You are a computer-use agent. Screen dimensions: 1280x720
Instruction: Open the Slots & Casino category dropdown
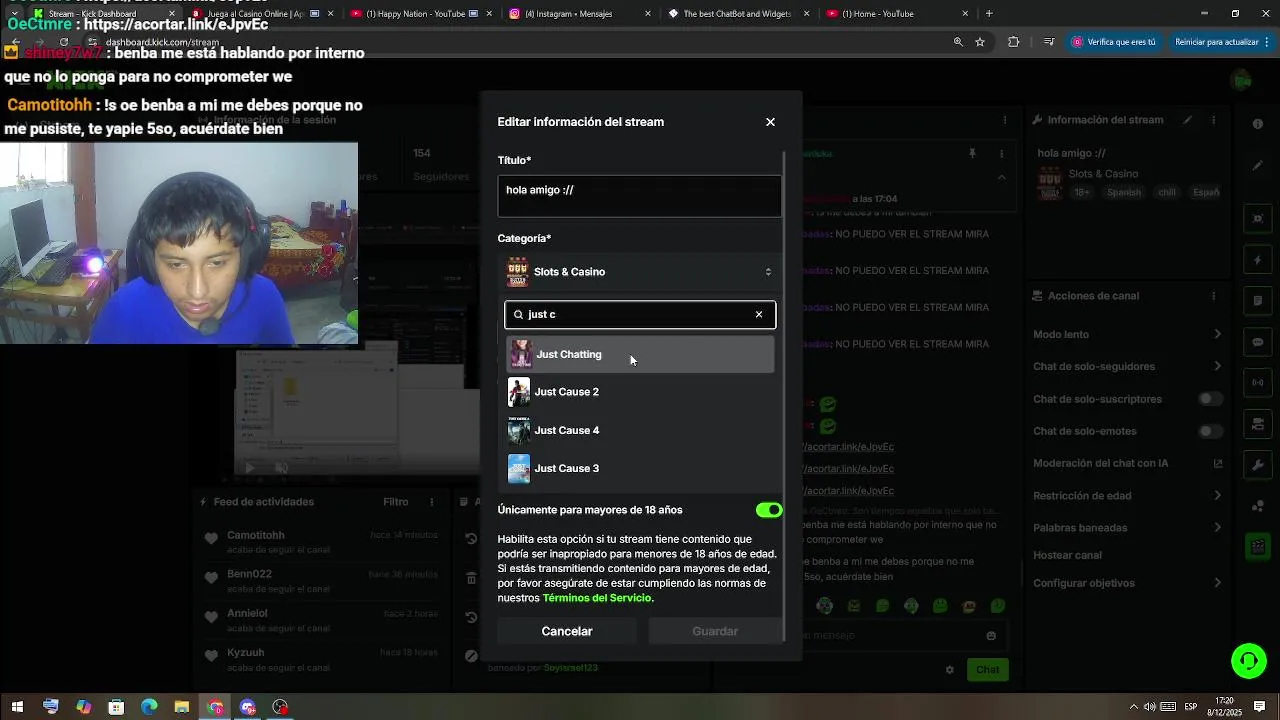coord(640,272)
